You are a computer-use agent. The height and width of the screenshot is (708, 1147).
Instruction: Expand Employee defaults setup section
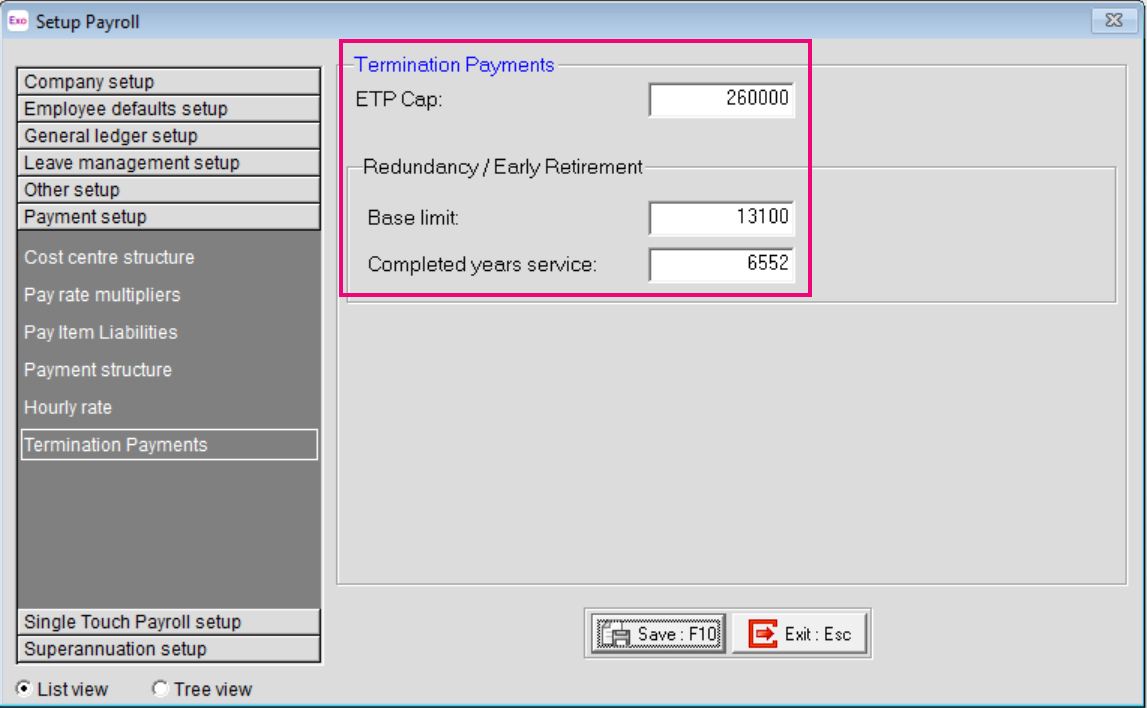pos(168,109)
